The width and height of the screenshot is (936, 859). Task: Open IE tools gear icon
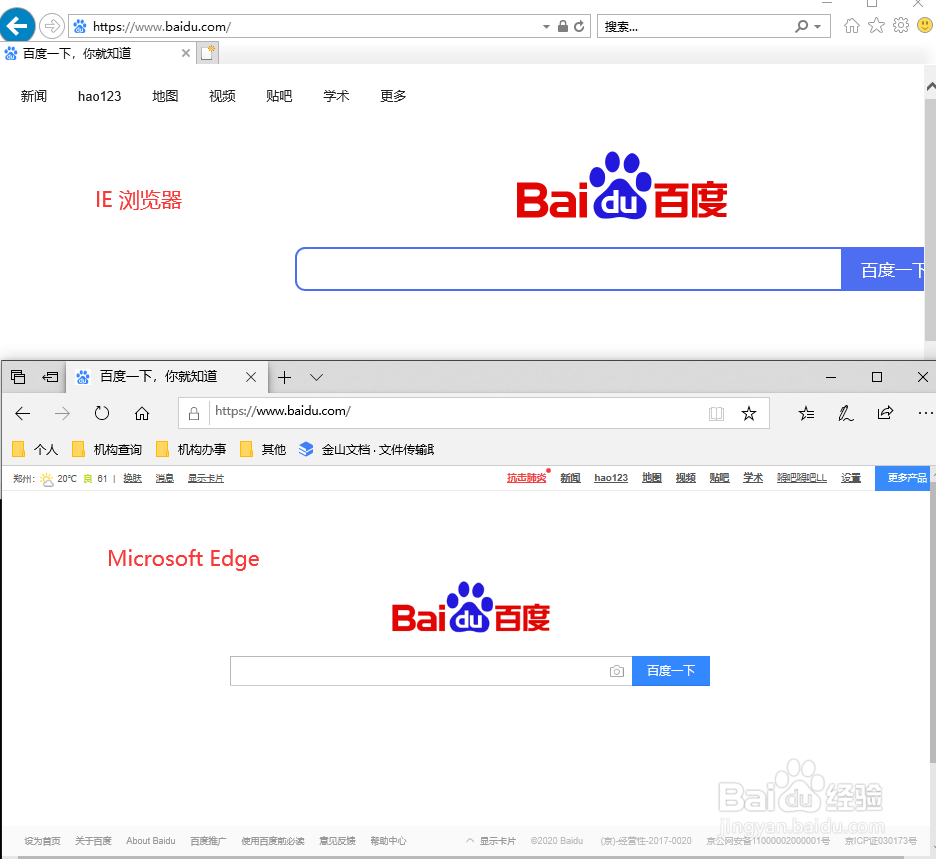(901, 26)
